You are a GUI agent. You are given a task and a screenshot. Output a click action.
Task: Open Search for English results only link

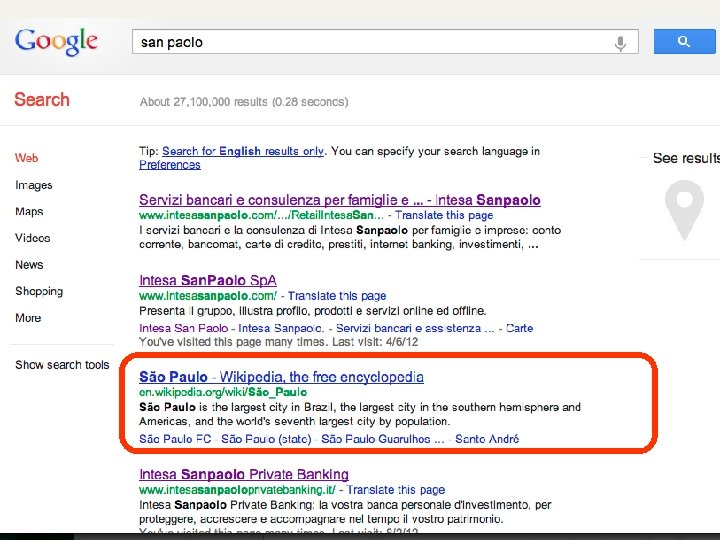coord(243,151)
